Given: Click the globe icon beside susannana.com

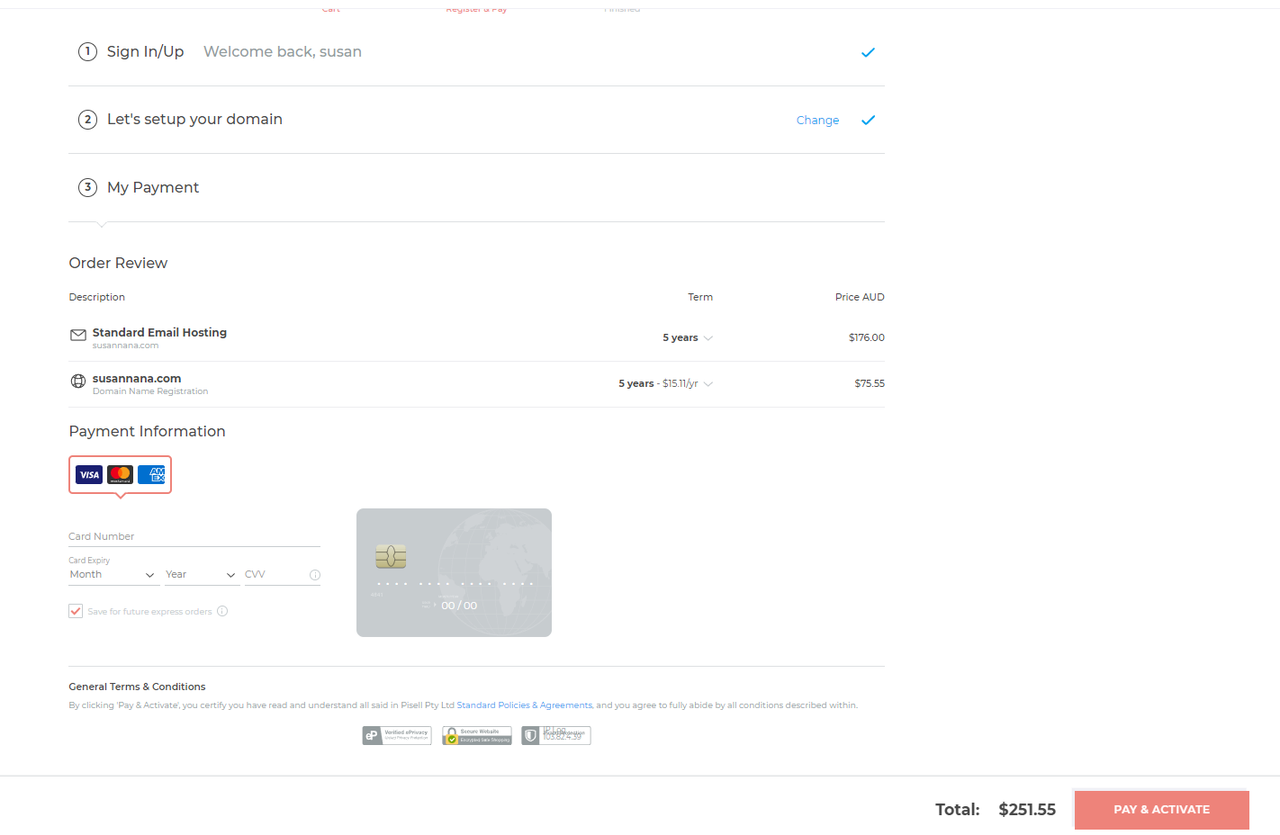Looking at the screenshot, I should pos(78,381).
